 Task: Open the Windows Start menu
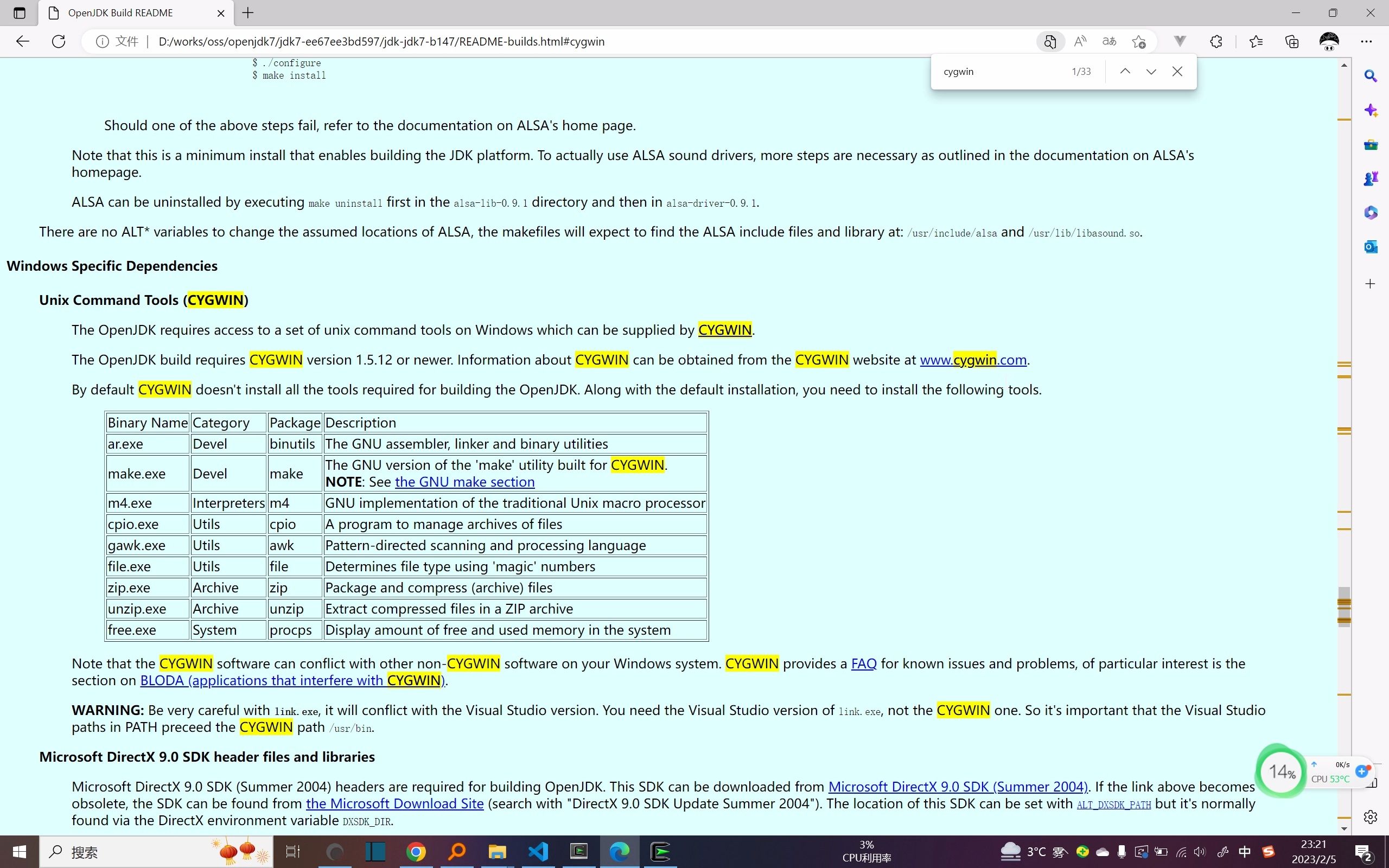coord(20,852)
